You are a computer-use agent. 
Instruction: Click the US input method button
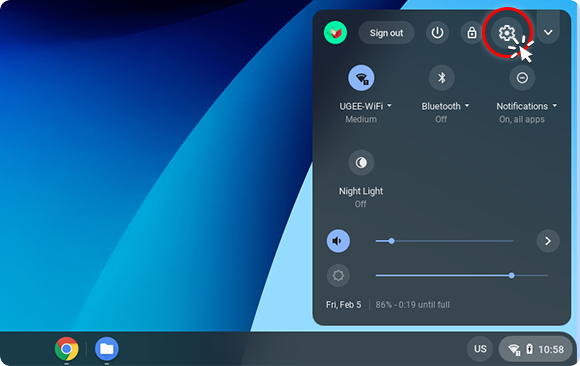pyautogui.click(x=480, y=349)
